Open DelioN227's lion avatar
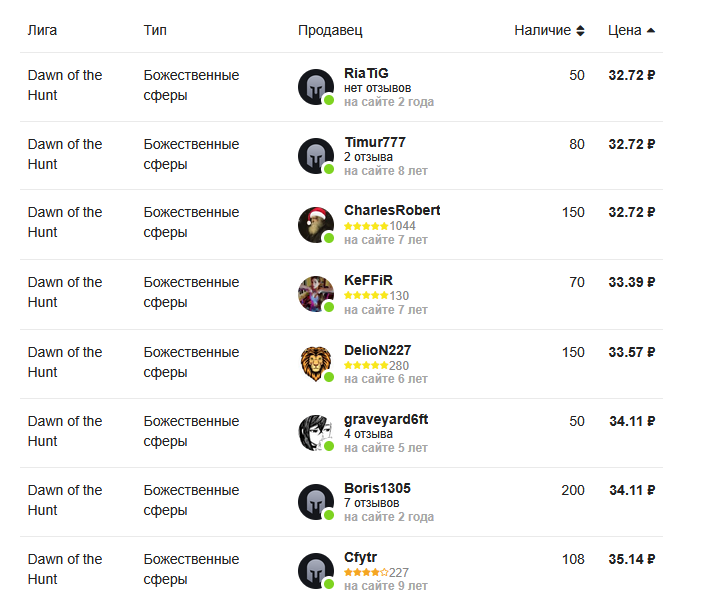The image size is (722, 598). [316, 364]
